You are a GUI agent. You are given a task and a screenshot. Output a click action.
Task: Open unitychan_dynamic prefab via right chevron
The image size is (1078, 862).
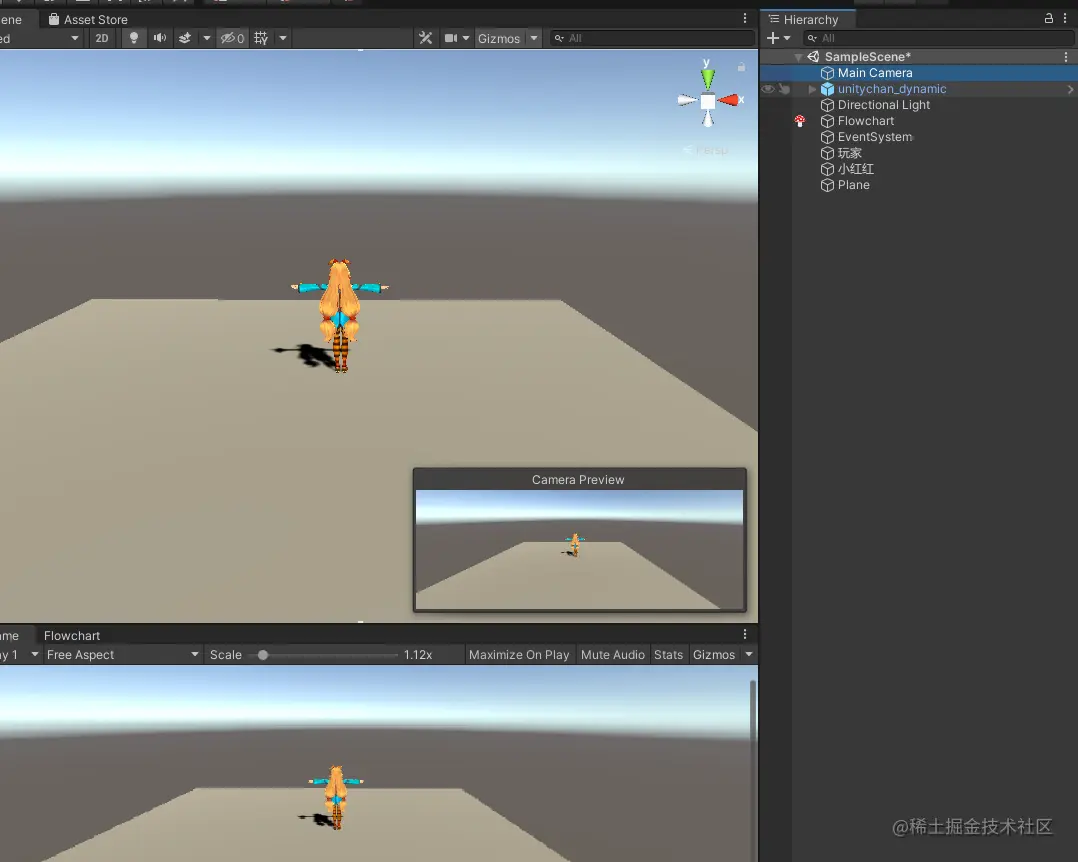1070,89
